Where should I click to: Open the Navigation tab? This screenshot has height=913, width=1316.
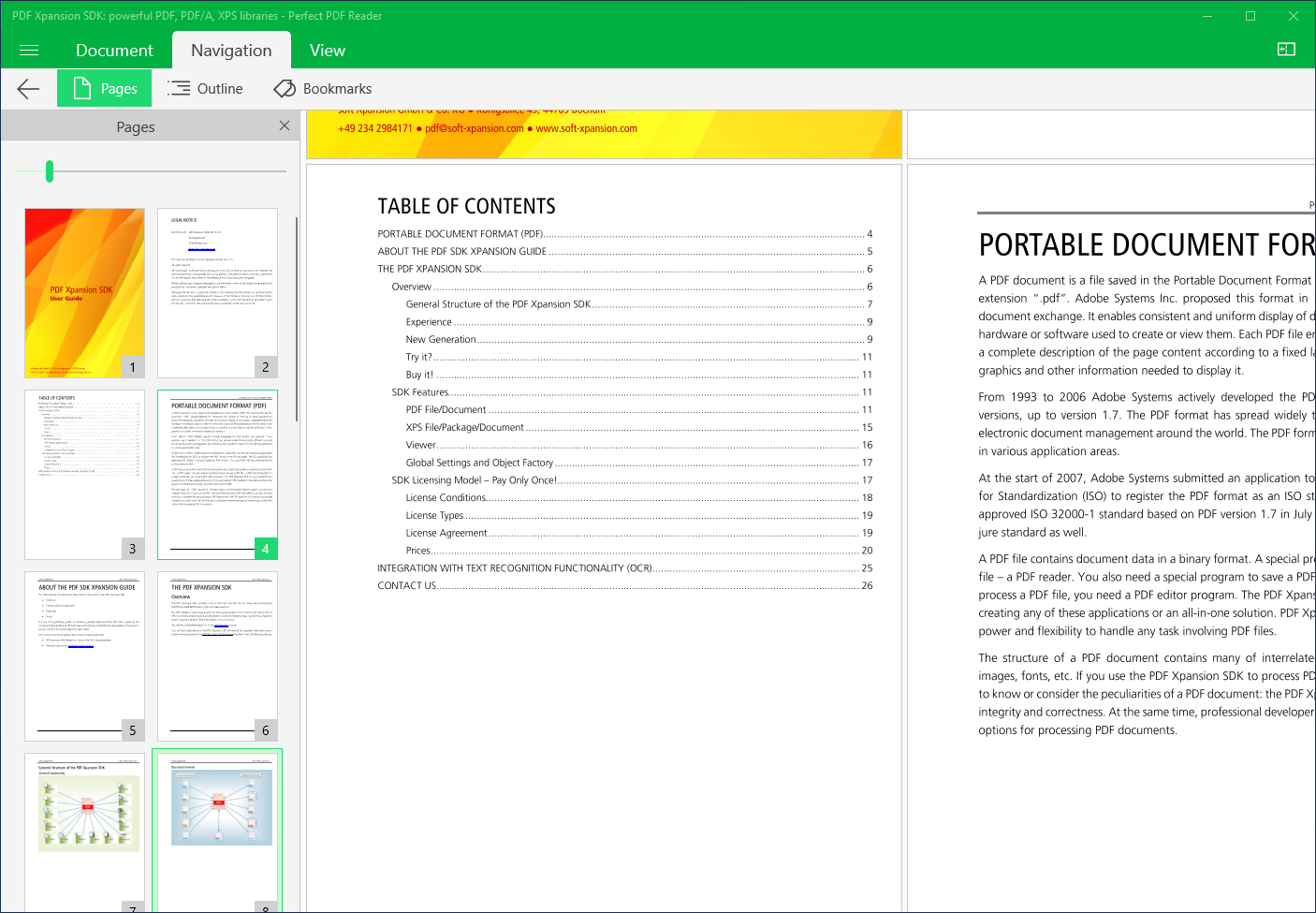(x=231, y=50)
